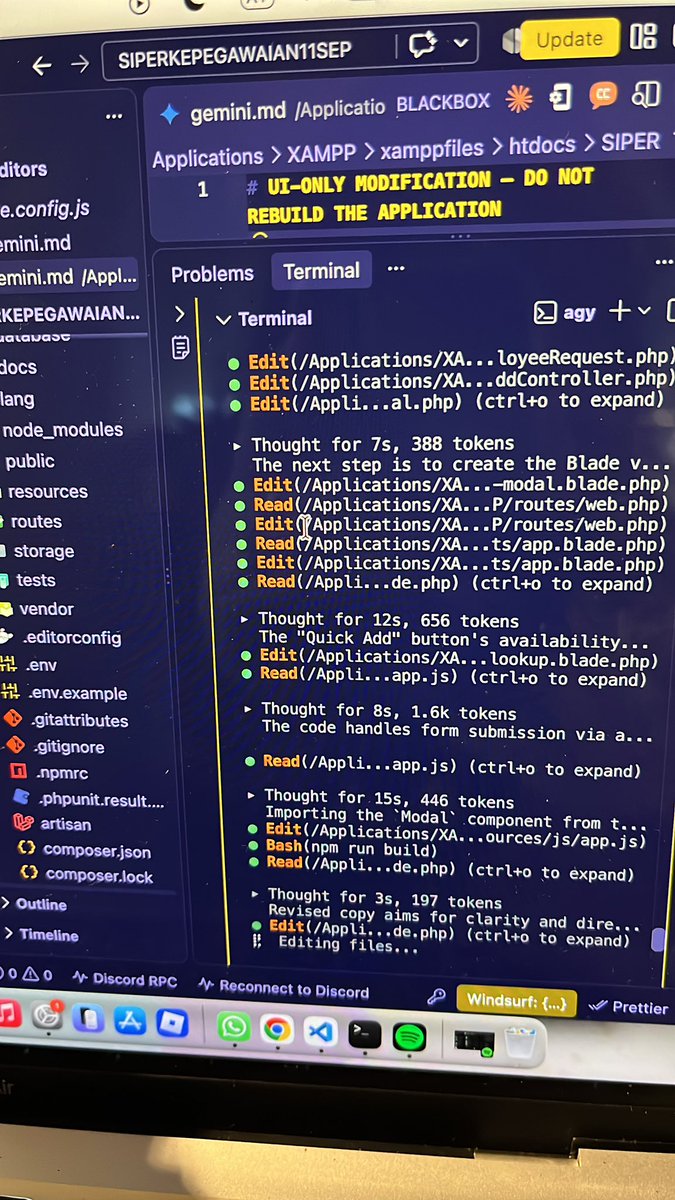The height and width of the screenshot is (1200, 675).
Task: Open WhatsApp from the Dock
Action: (x=233, y=1028)
